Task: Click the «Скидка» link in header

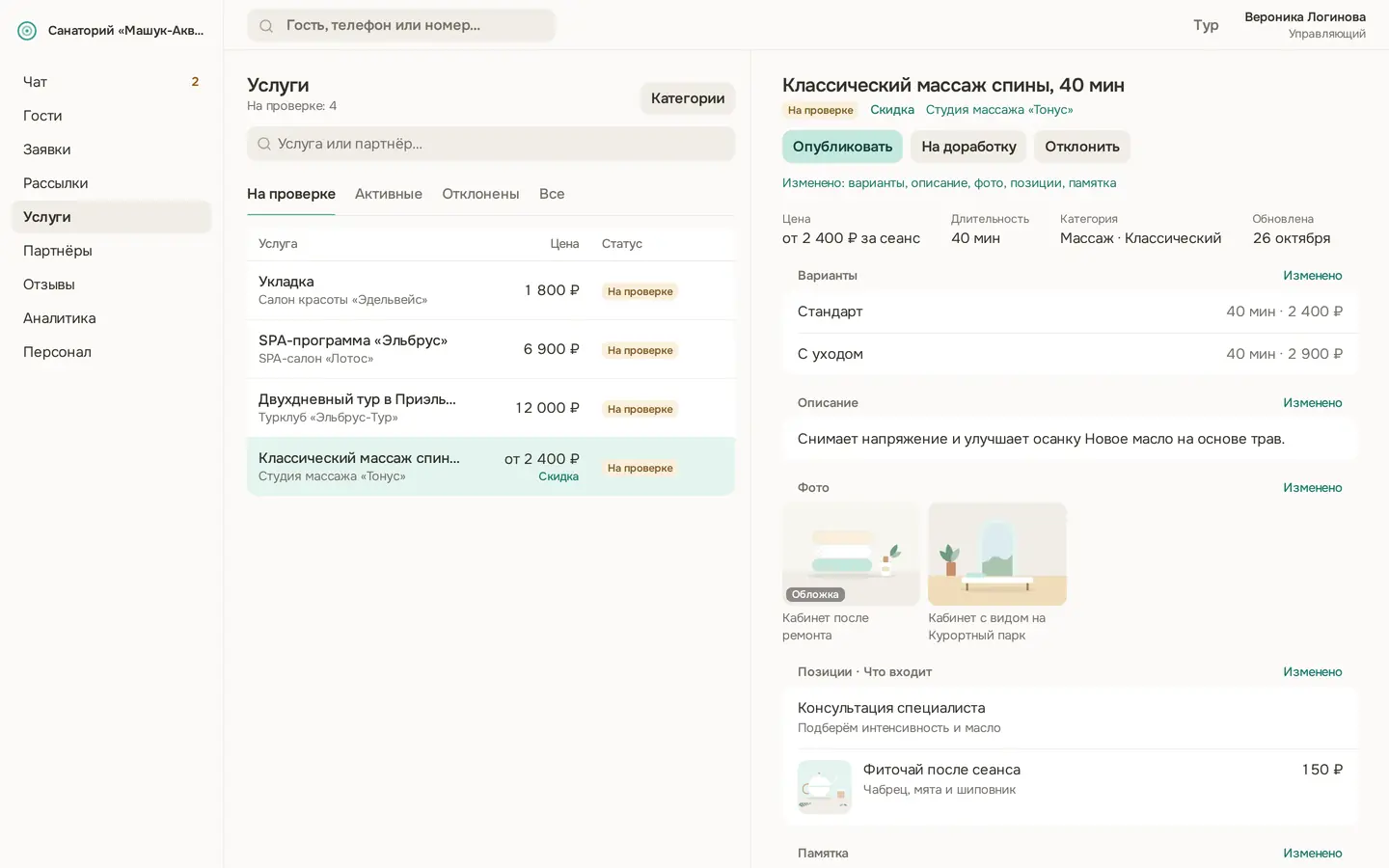Action: point(892,110)
